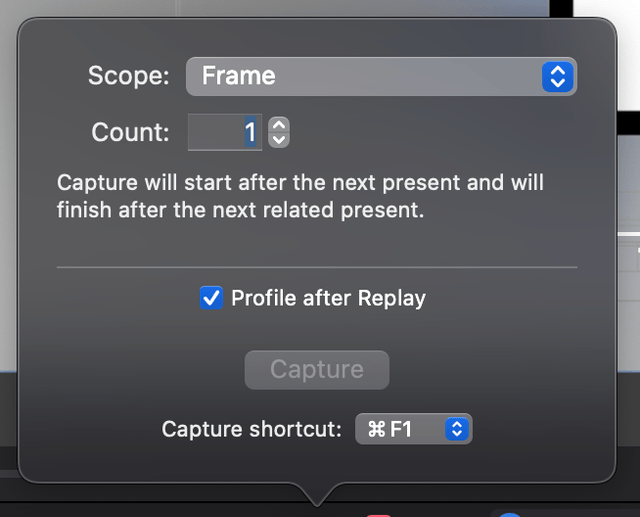640x517 pixels.
Task: Click the partially visible blue dock icon
Action: [510, 514]
